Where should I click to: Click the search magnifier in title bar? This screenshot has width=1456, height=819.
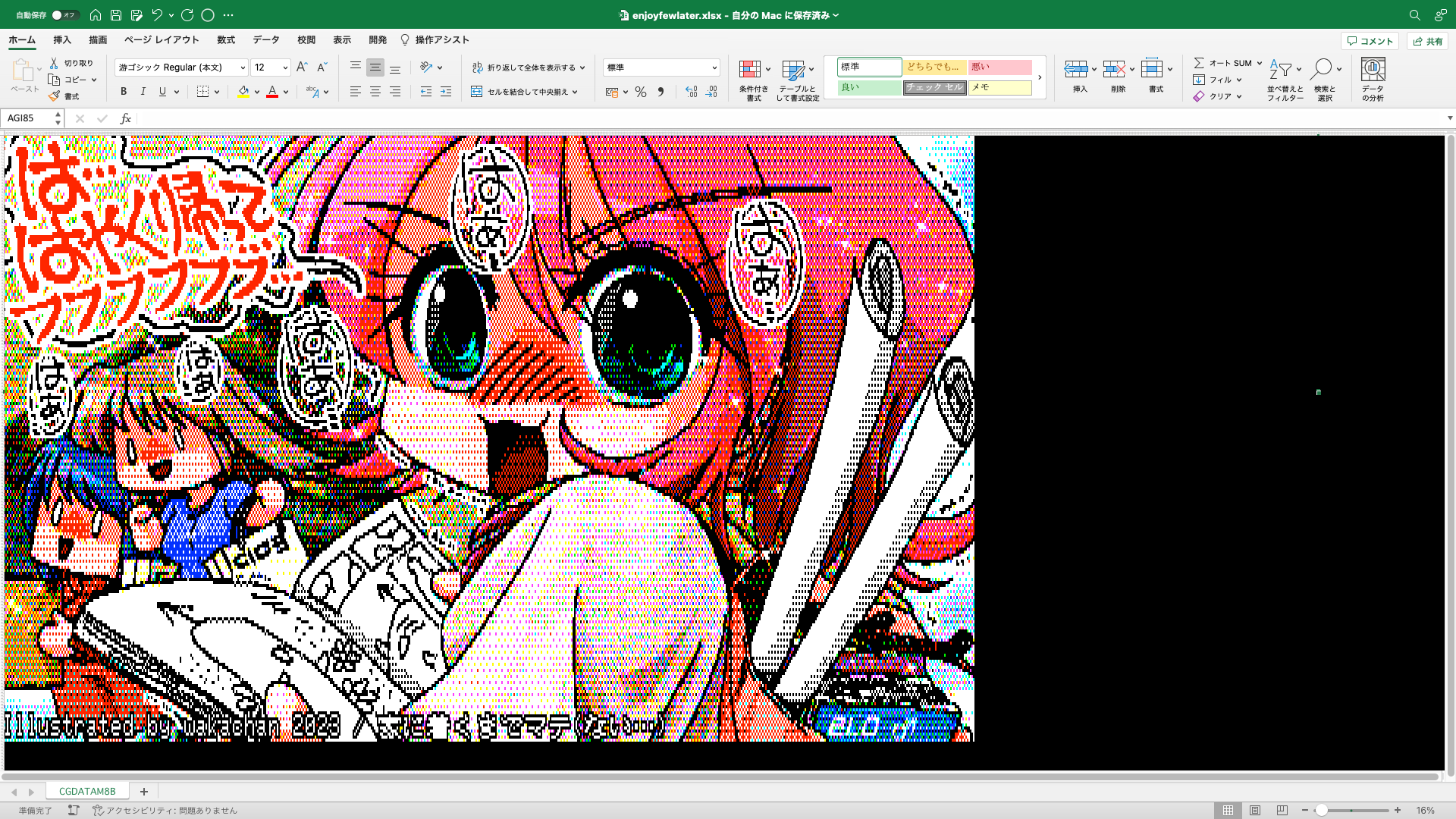[1414, 14]
